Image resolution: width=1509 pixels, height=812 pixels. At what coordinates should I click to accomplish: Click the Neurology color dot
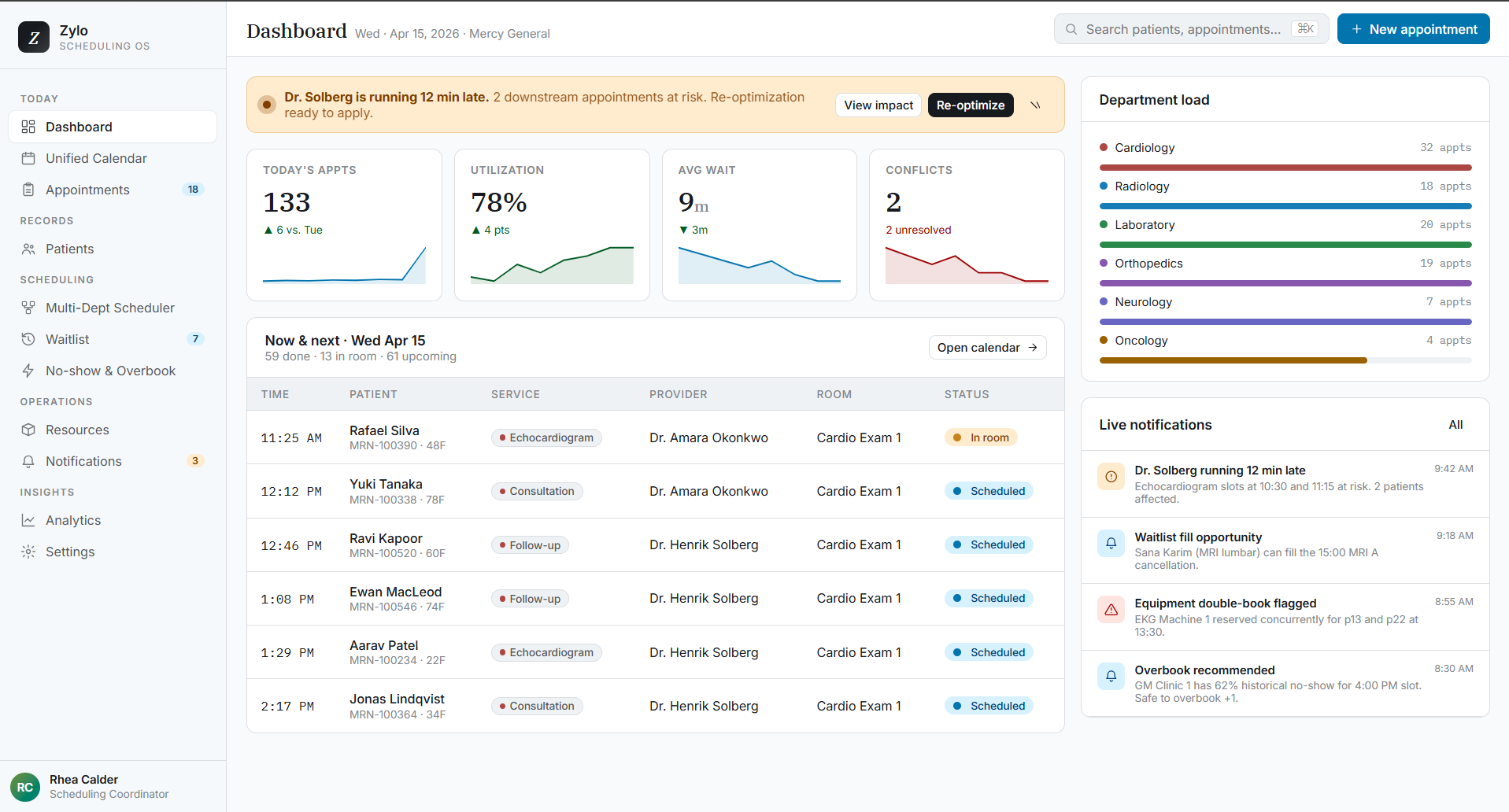click(x=1104, y=301)
